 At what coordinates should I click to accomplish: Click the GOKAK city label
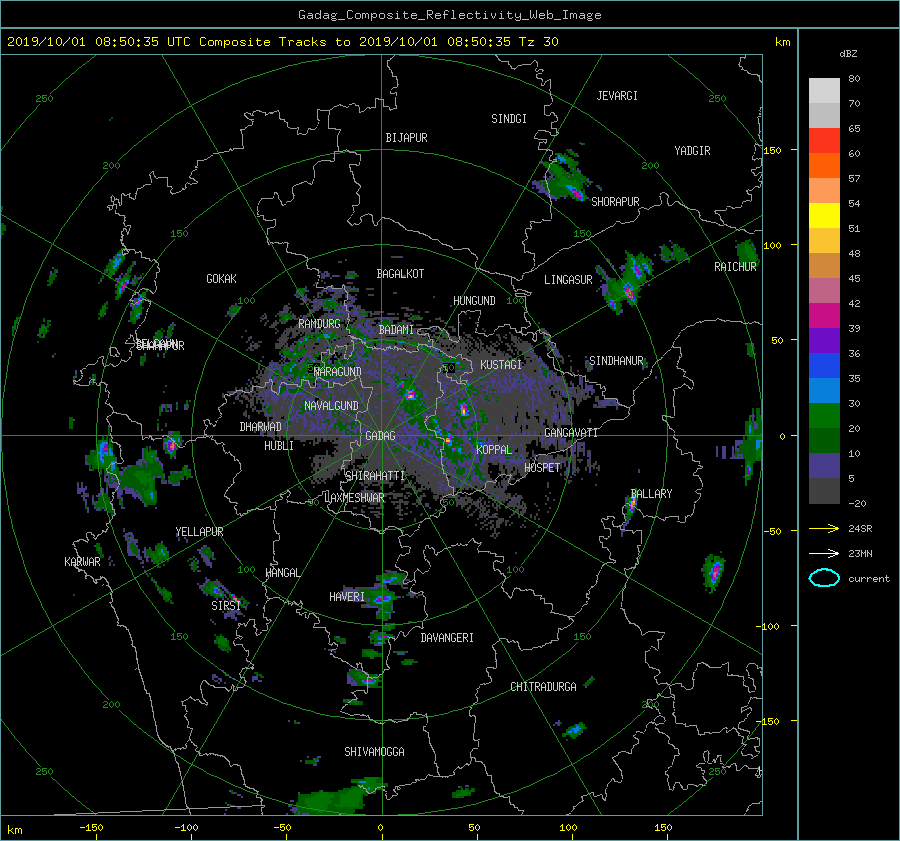point(222,278)
